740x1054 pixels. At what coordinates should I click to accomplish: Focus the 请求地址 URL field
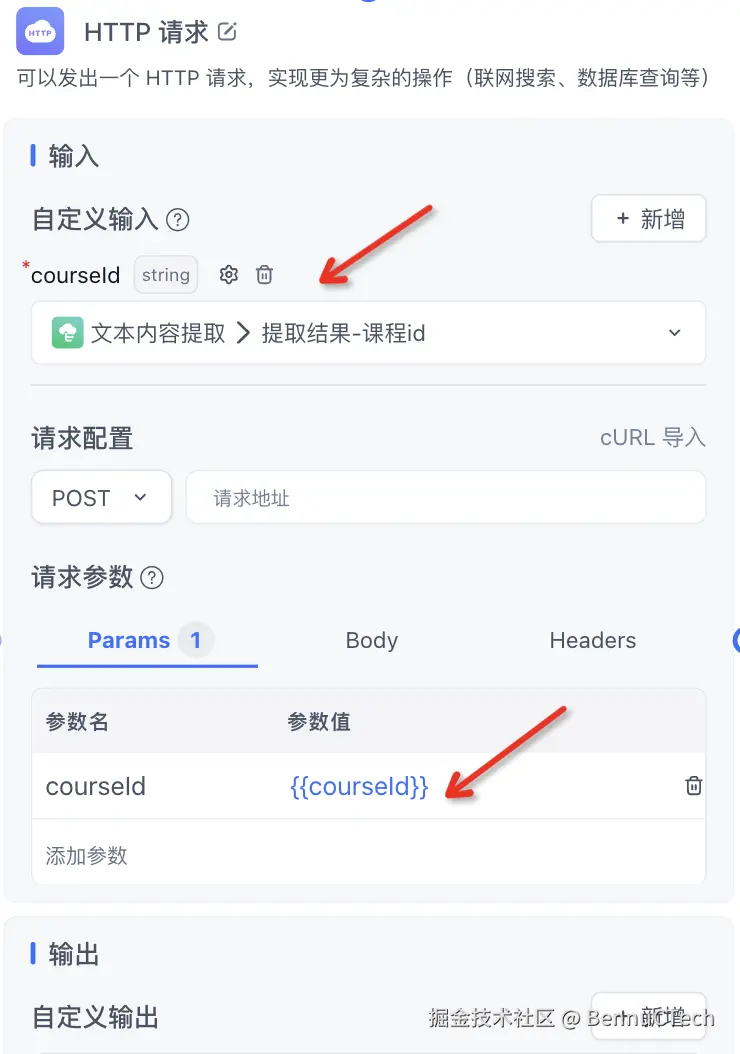446,497
